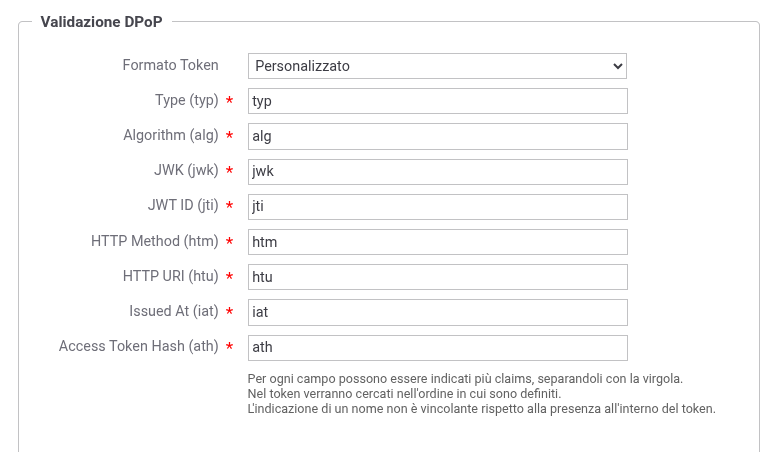Click the HTTP URI (htu) text field
Screen dimensions: 771x452
437,277
